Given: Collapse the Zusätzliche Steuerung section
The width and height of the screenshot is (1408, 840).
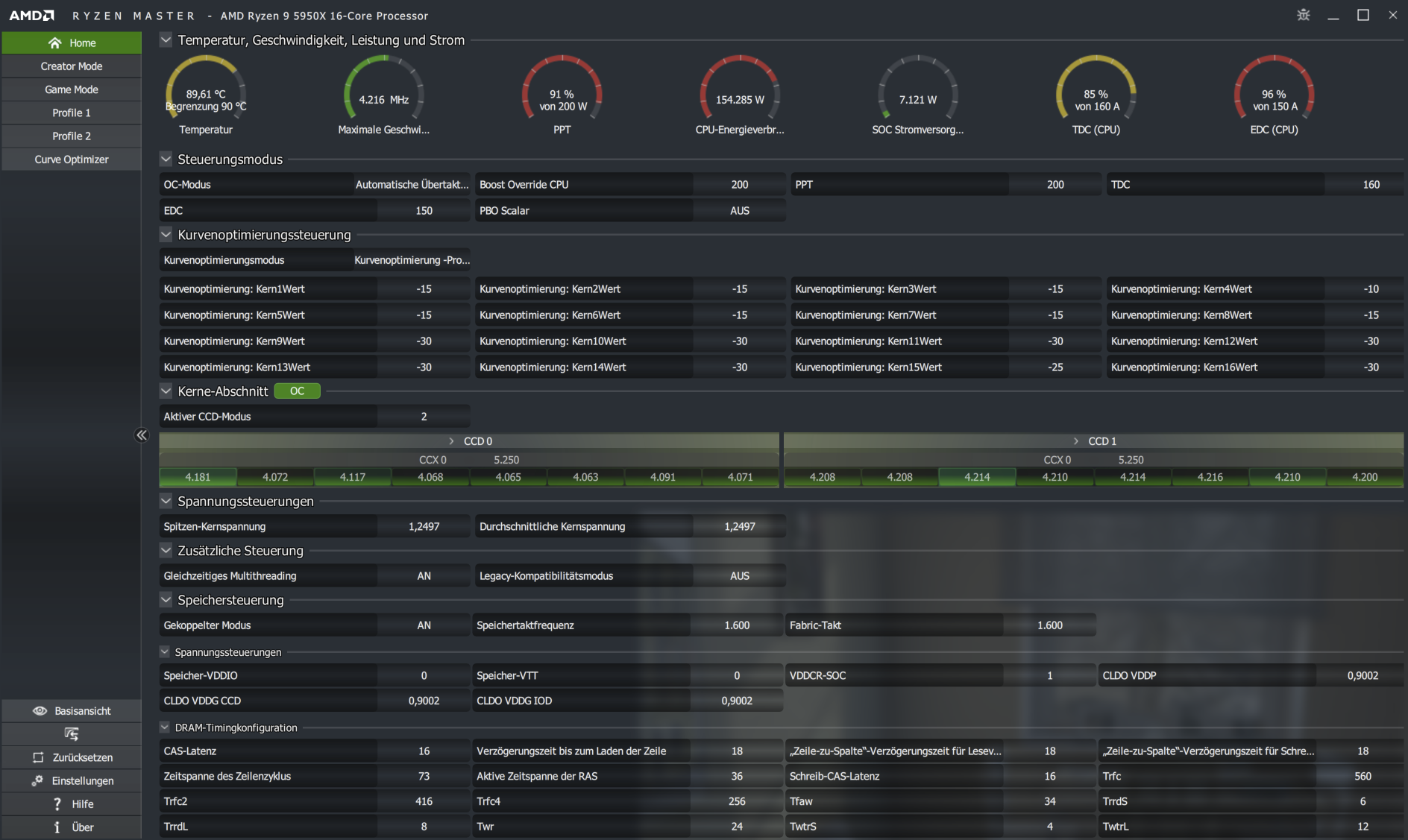Looking at the screenshot, I should click(166, 550).
